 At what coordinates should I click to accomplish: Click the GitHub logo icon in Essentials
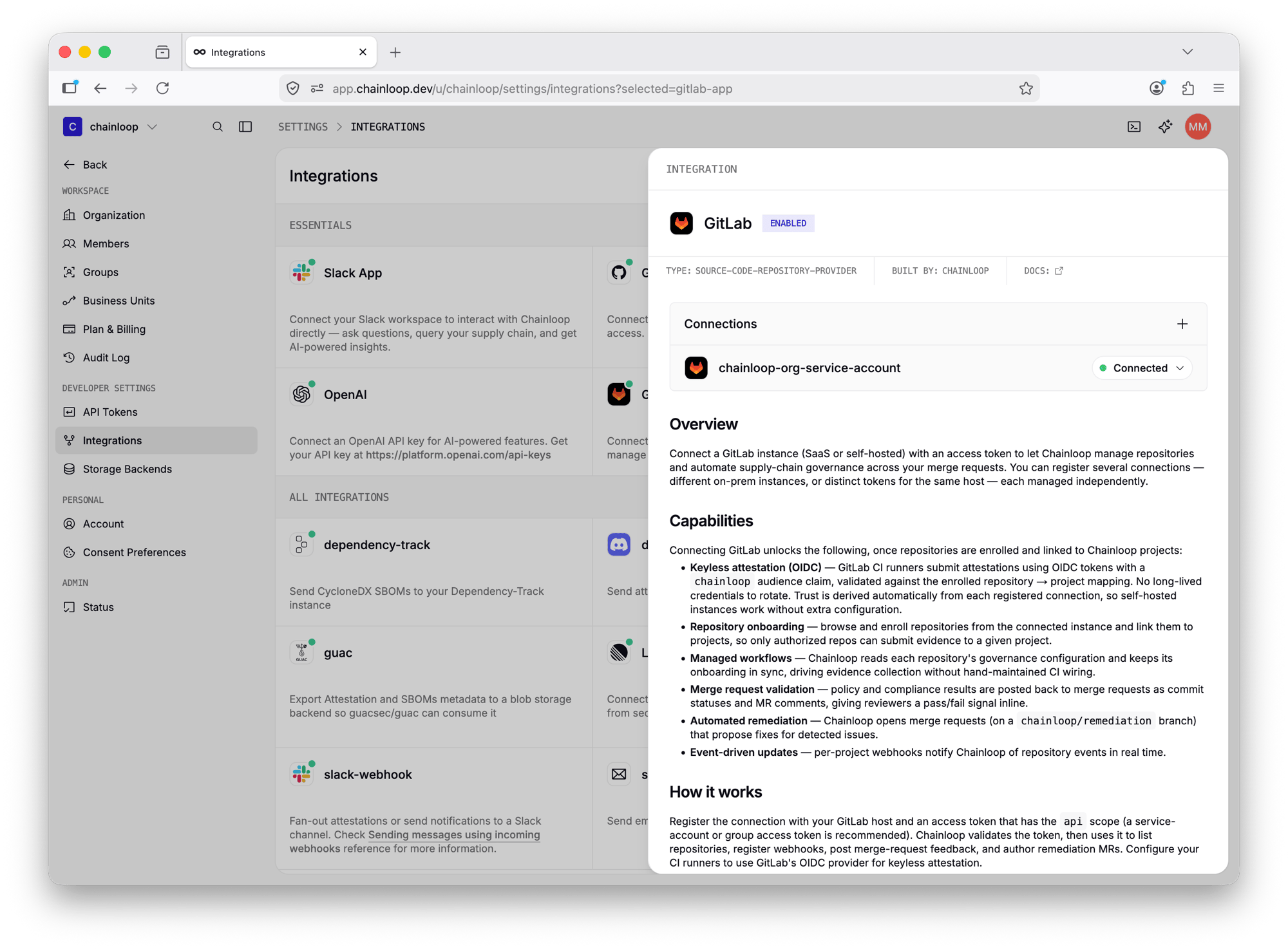pyautogui.click(x=619, y=273)
